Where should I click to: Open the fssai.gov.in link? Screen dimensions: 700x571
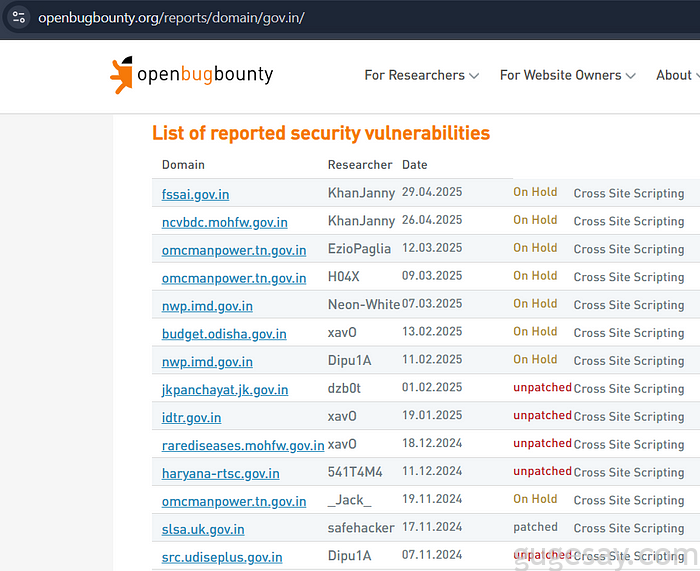point(196,194)
